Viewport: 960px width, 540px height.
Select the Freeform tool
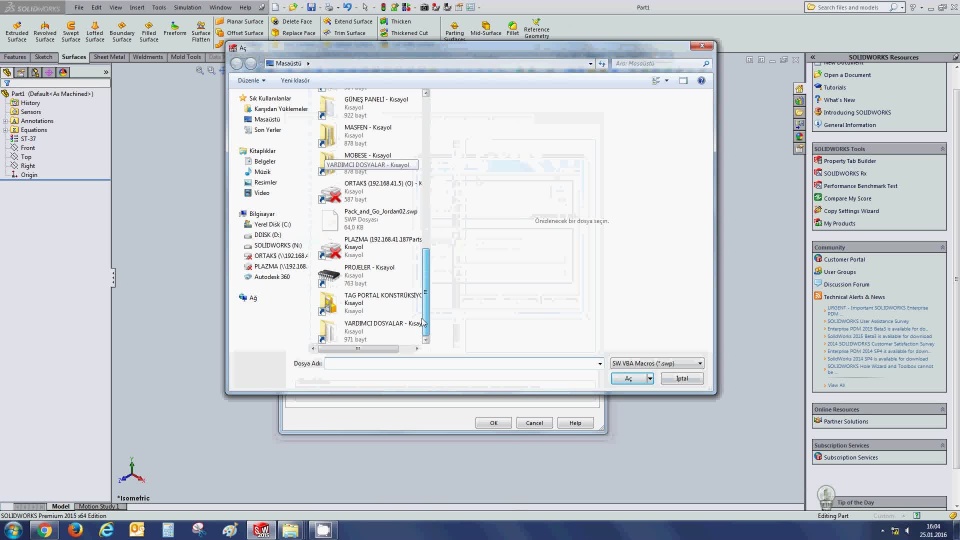pos(174,29)
